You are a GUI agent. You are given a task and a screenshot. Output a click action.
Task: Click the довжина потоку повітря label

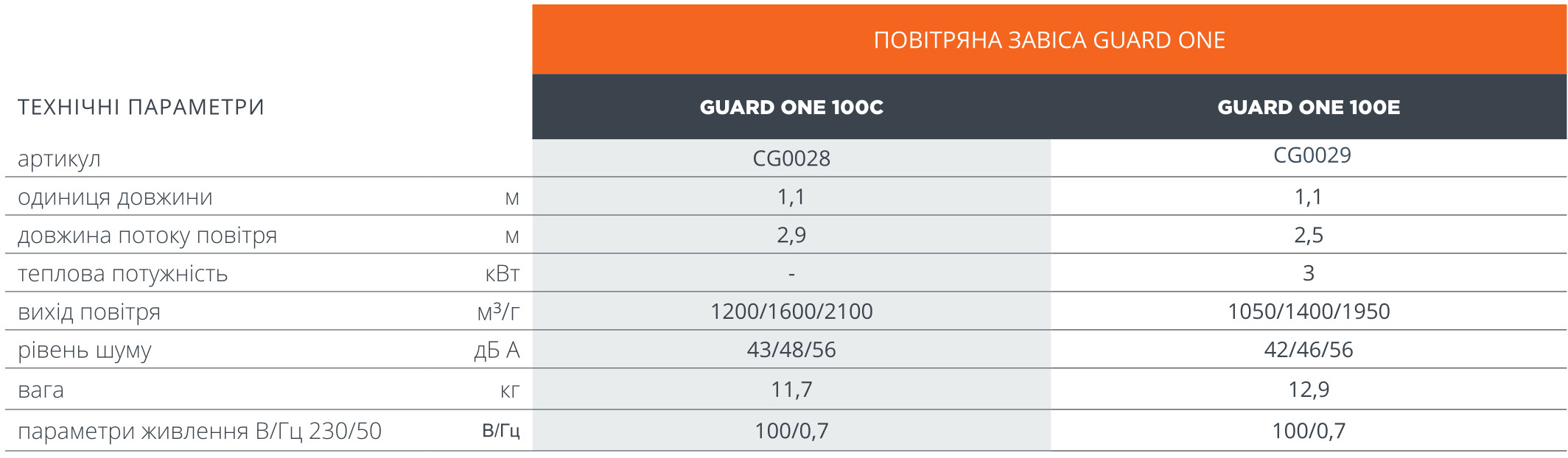point(147,236)
